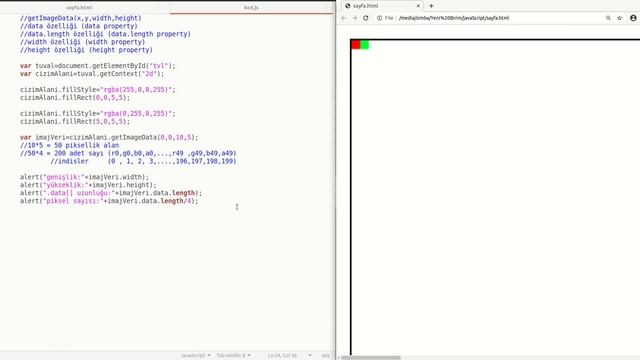
Task: Click the line "var cizimAlani=tuval.getContext"
Action: tap(92, 74)
